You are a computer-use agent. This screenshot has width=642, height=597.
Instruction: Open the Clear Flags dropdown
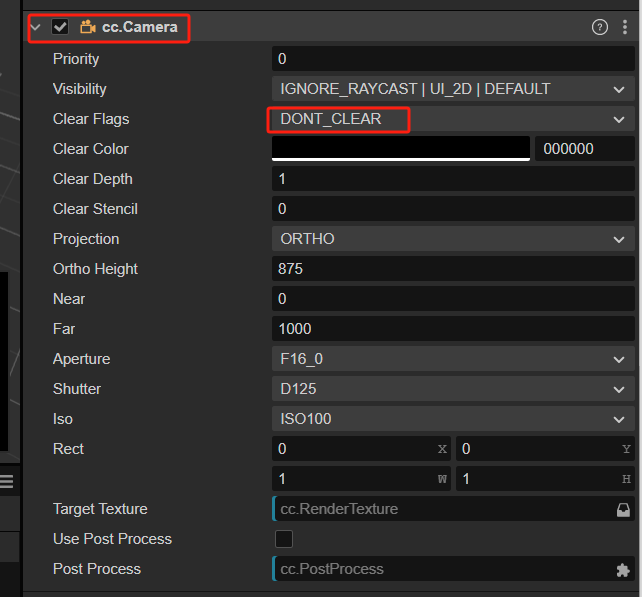pos(453,119)
